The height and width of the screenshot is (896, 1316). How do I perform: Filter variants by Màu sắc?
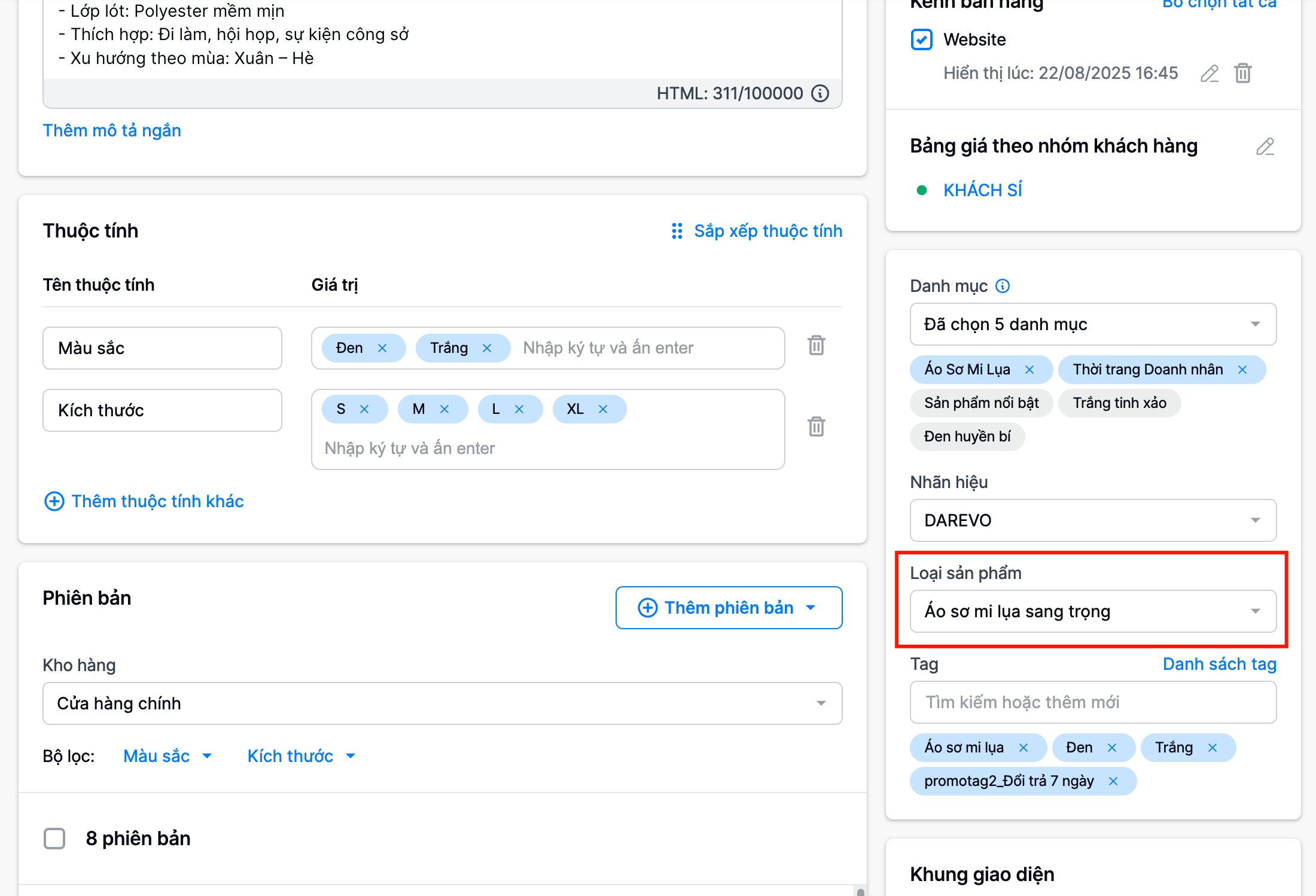pos(167,756)
